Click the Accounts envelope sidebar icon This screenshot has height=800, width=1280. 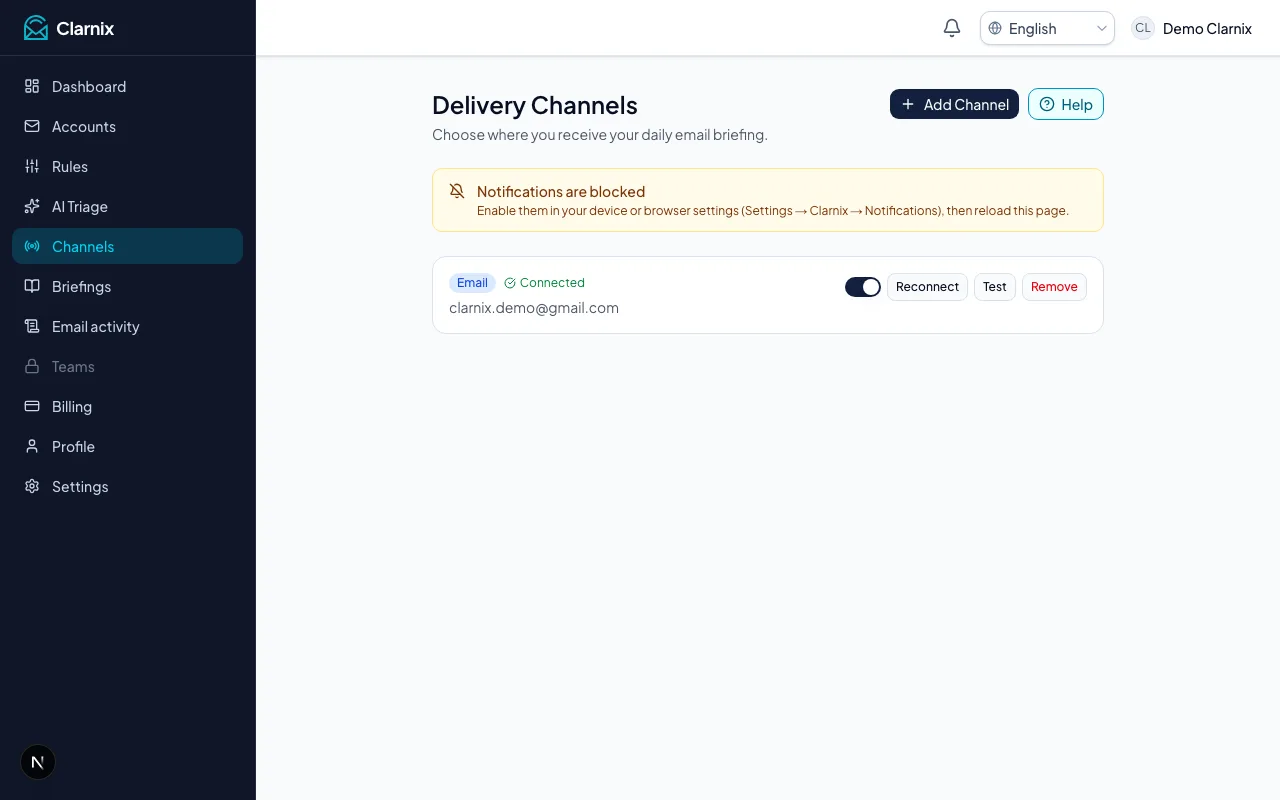tap(32, 126)
